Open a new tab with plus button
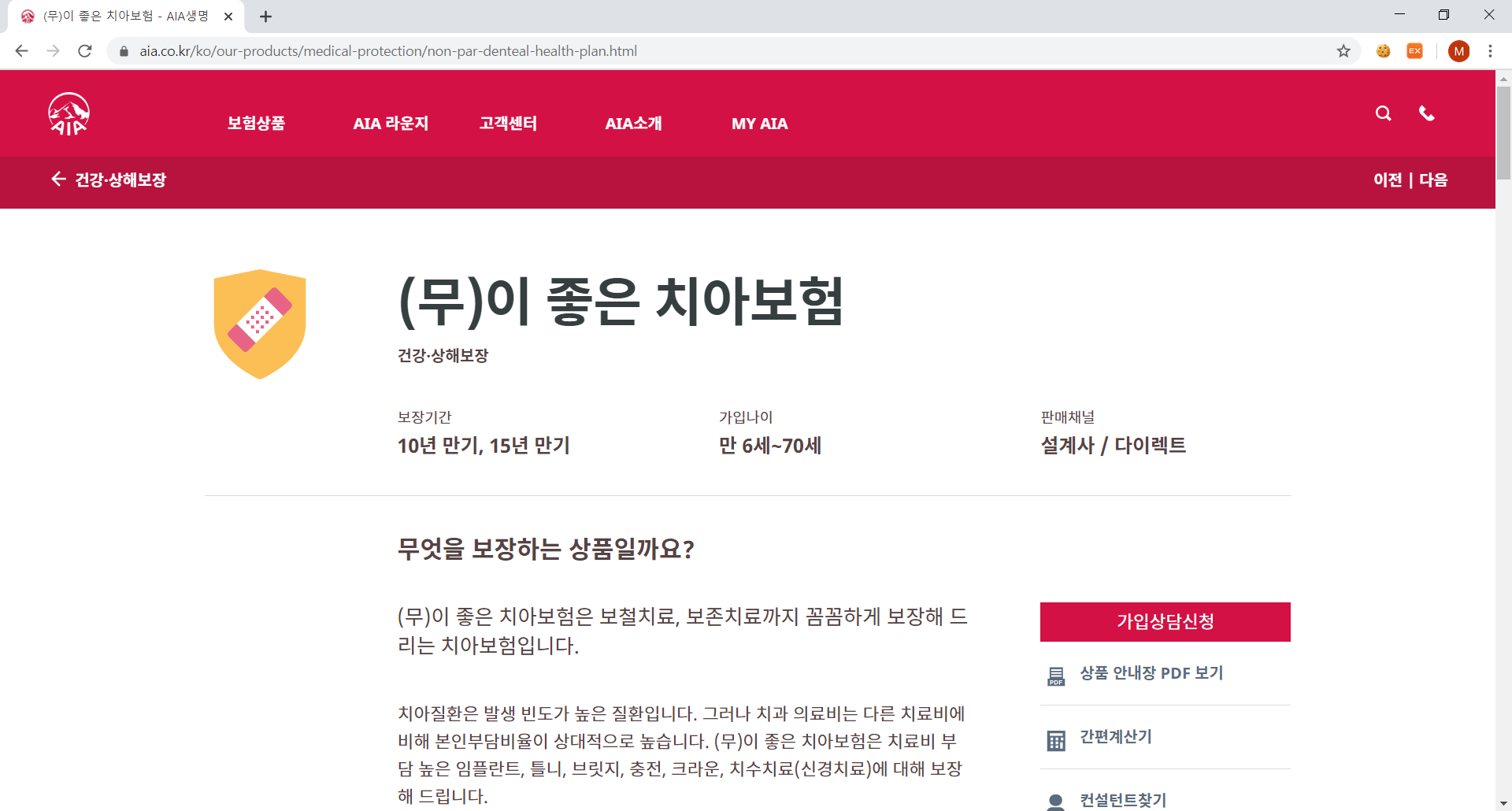The image size is (1512, 811). coord(265,17)
